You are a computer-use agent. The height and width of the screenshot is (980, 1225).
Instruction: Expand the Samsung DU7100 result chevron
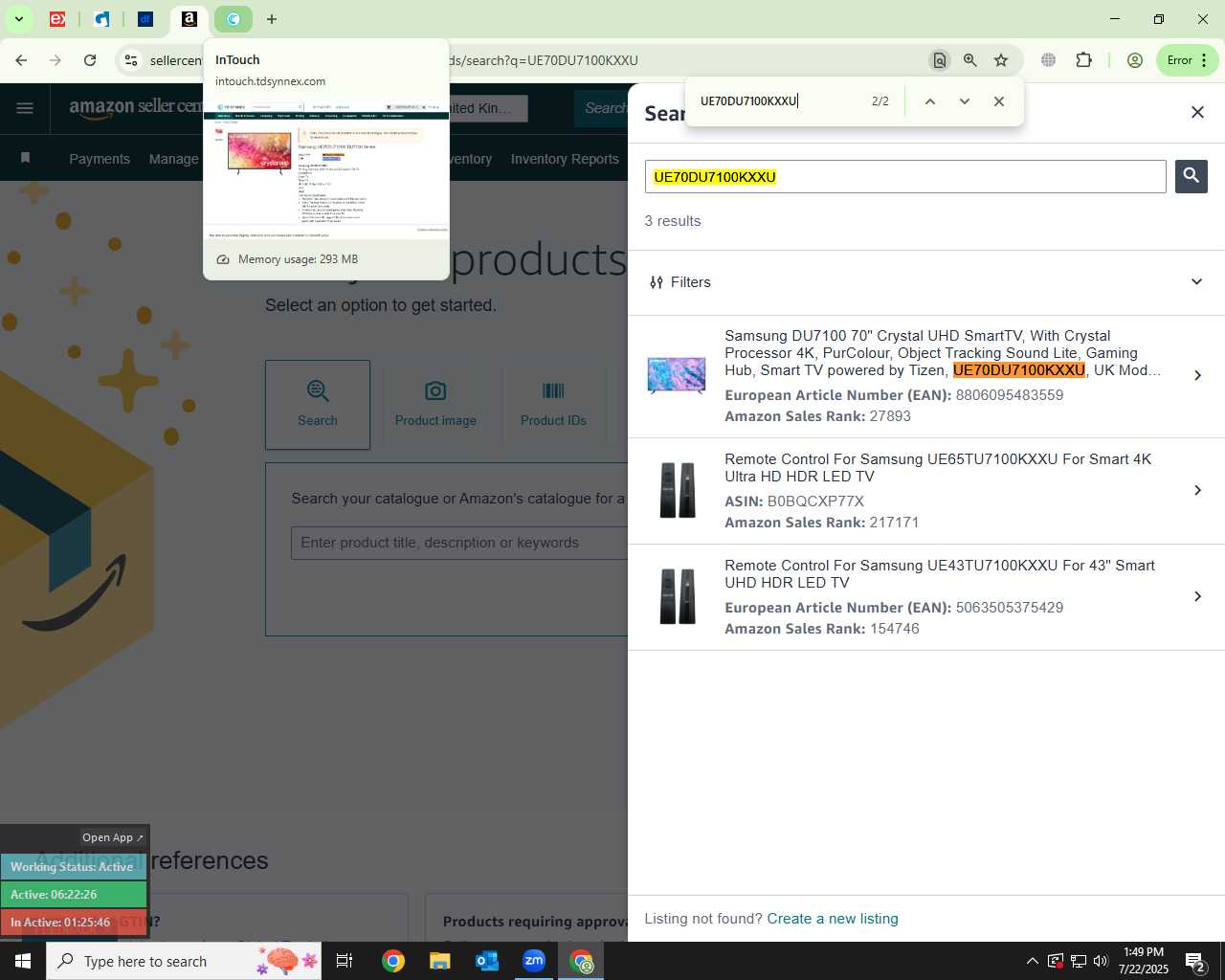[x=1197, y=375]
